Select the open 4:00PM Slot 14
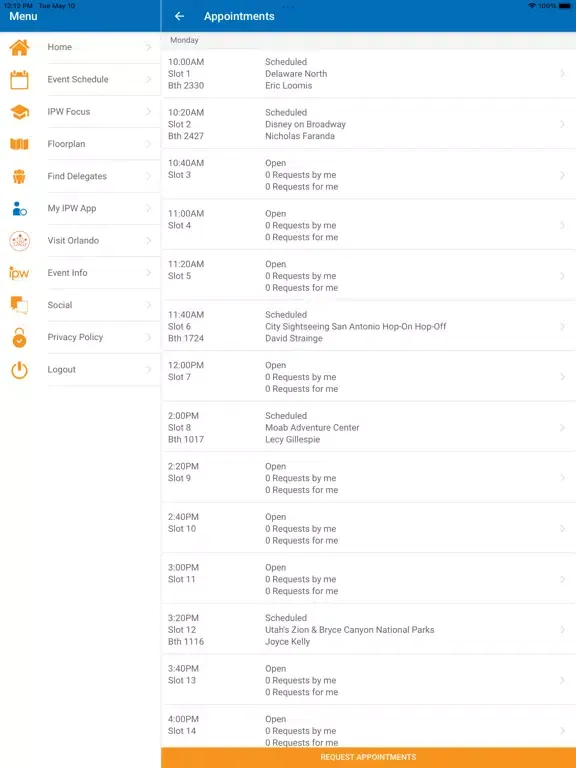This screenshot has width=576, height=768. pyautogui.click(x=368, y=727)
